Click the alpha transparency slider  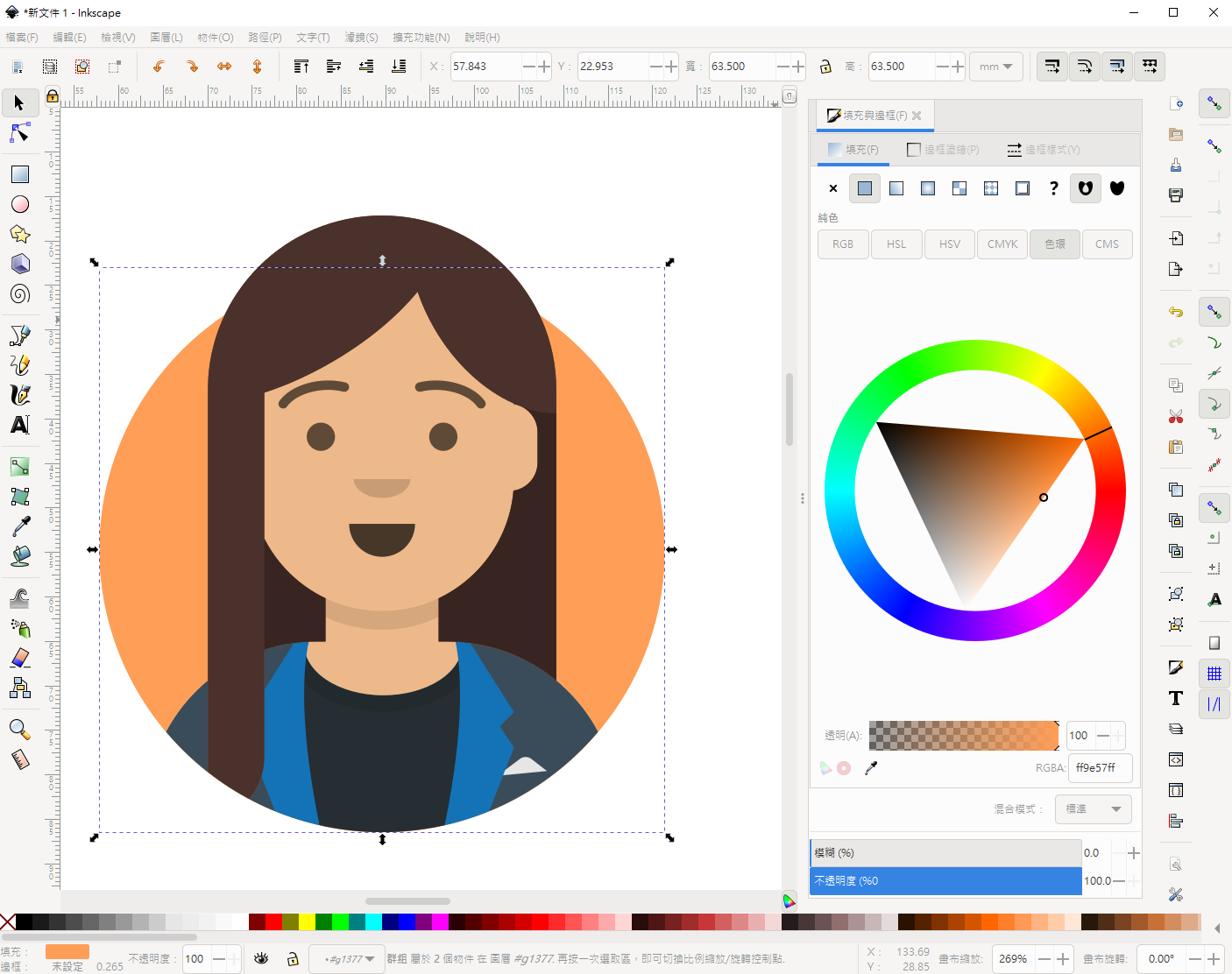point(964,736)
